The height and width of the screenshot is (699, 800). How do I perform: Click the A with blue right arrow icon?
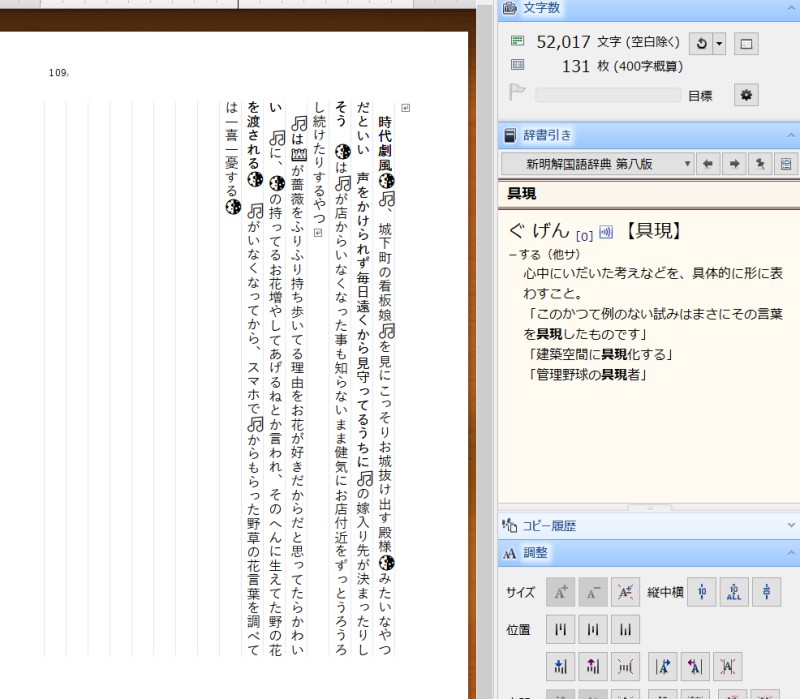(x=663, y=666)
